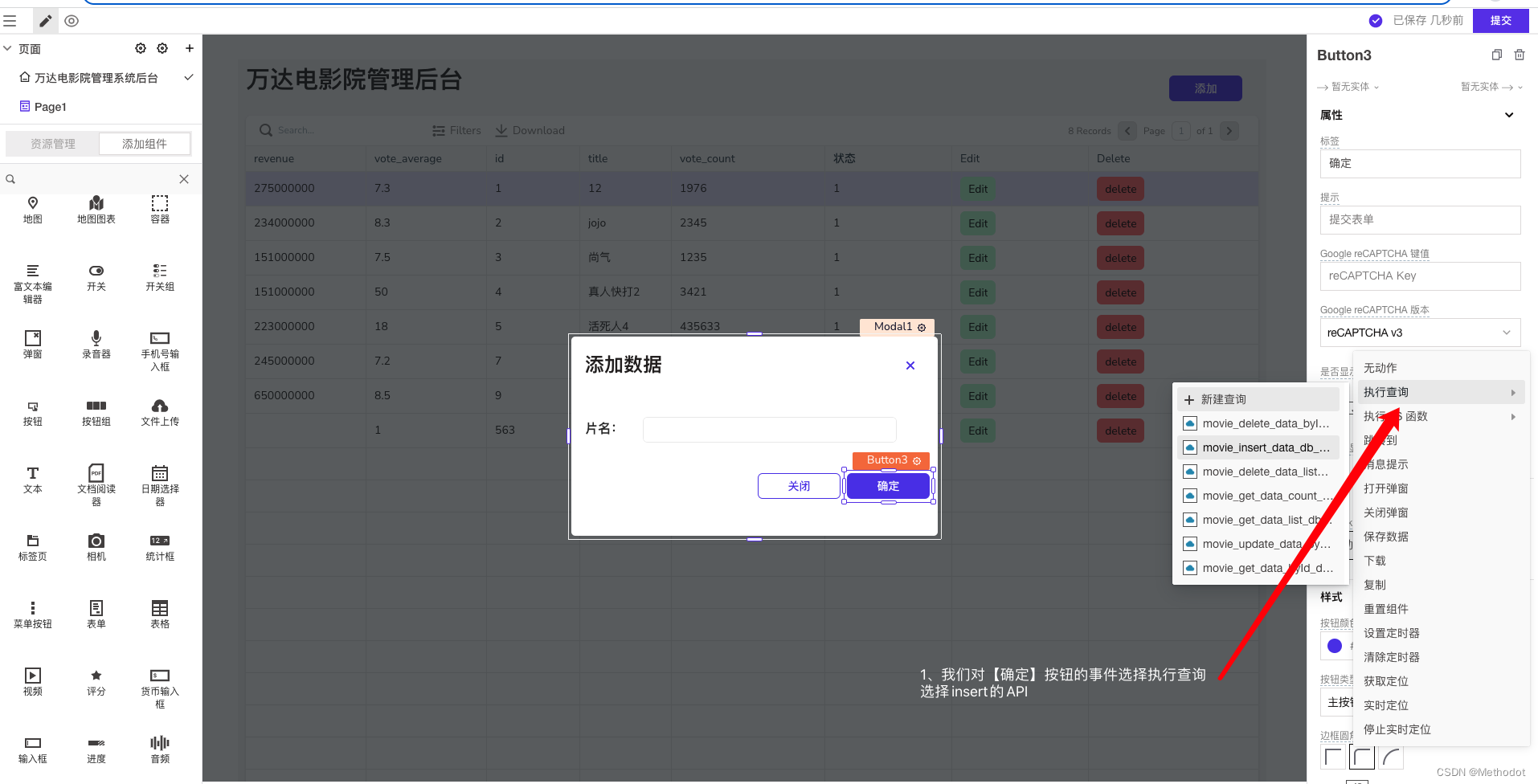
Task: Expand the 执行JS函数 submenu arrow
Action: pos(1513,416)
